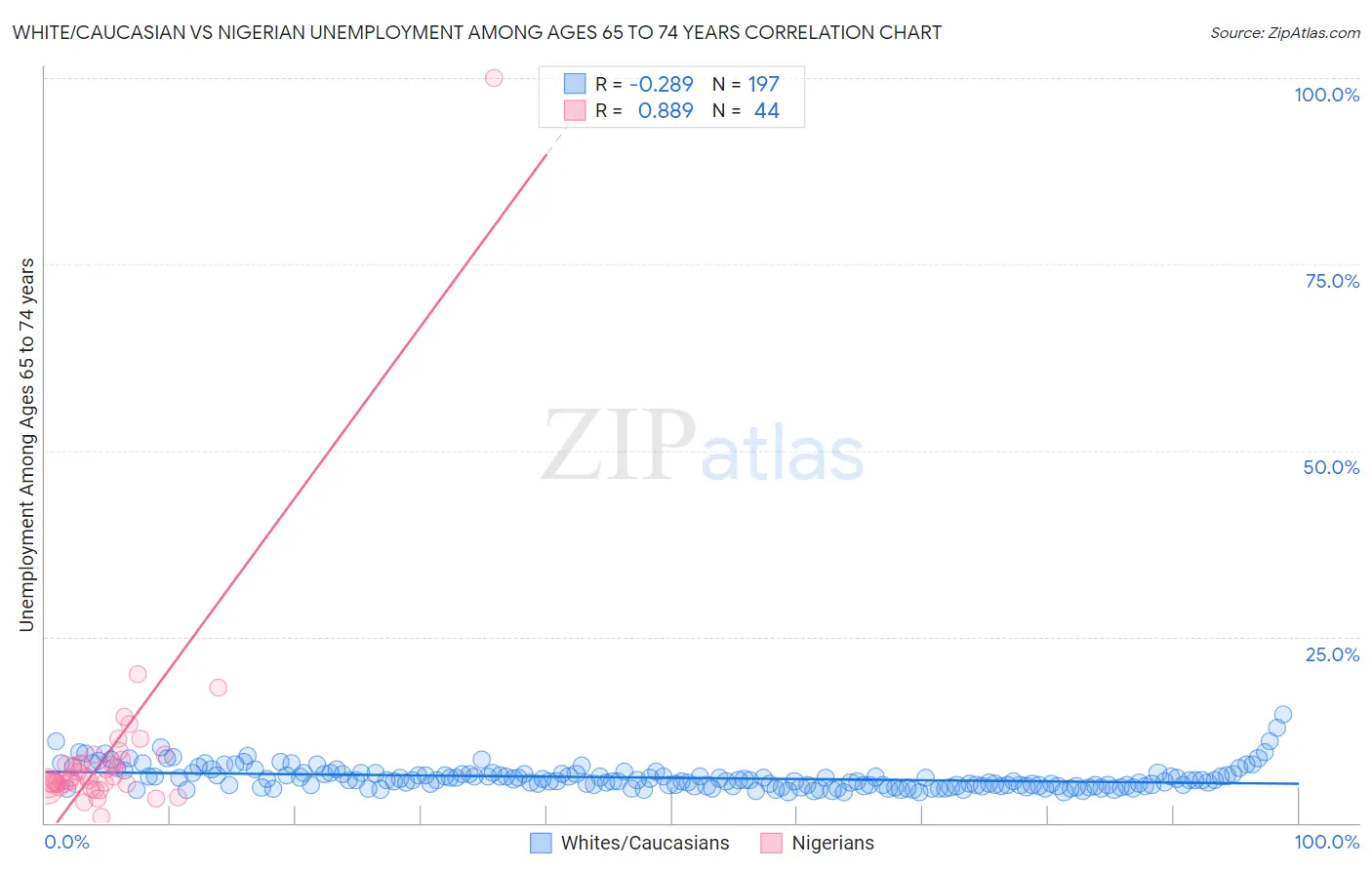Screen dimensions: 1372x870
Task: Click the 100.0% y-axis label
Action: pyautogui.click(x=1326, y=95)
